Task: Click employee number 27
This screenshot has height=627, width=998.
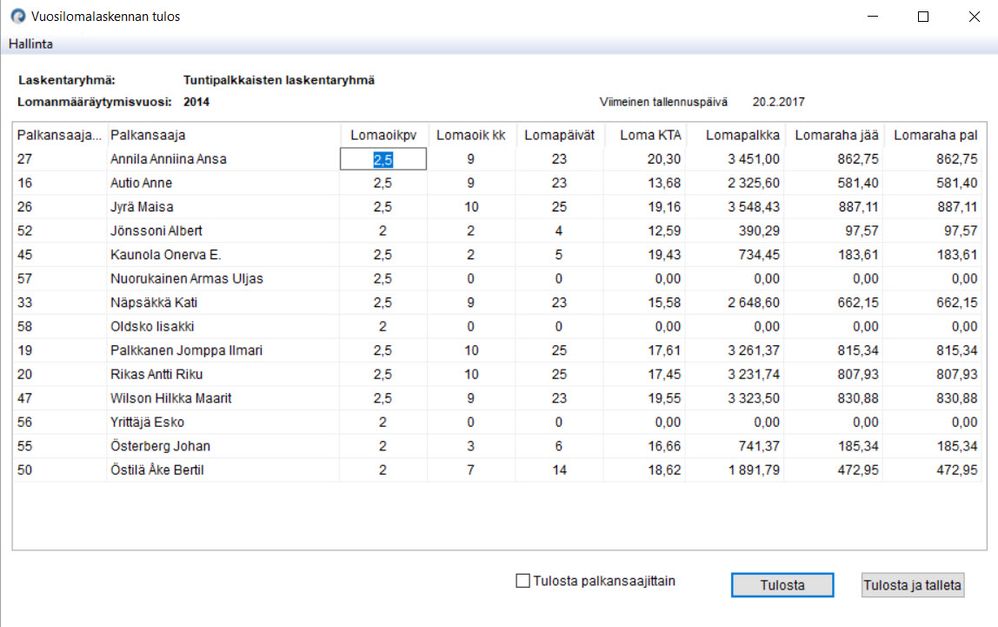Action: tap(24, 159)
